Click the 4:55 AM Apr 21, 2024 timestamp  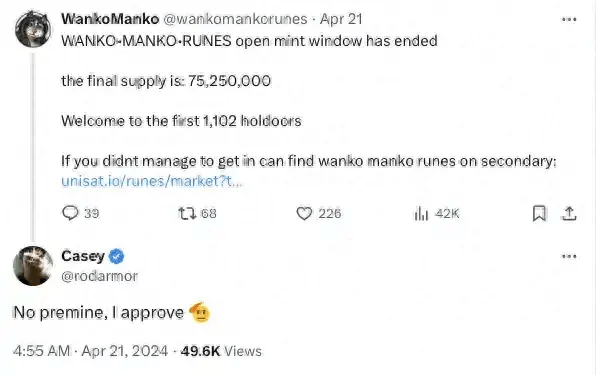90,351
